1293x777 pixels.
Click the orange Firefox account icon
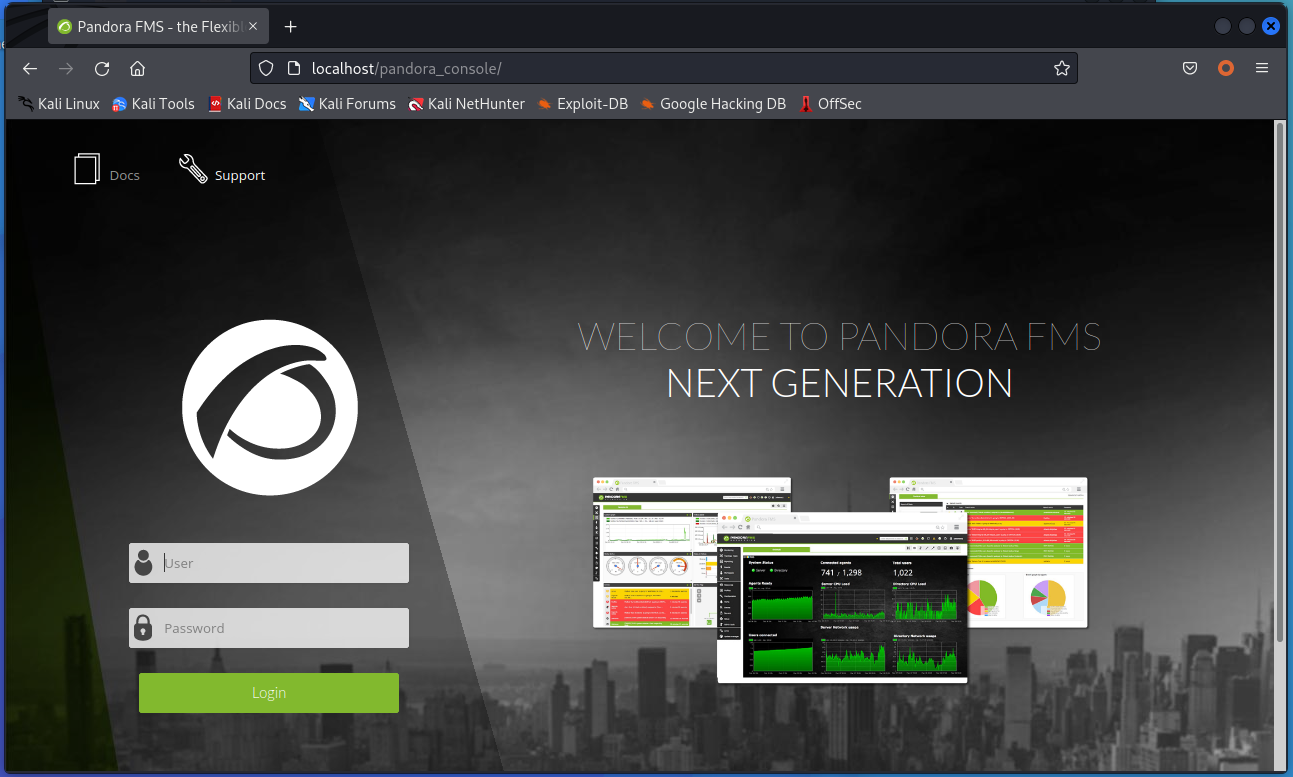pos(1226,68)
